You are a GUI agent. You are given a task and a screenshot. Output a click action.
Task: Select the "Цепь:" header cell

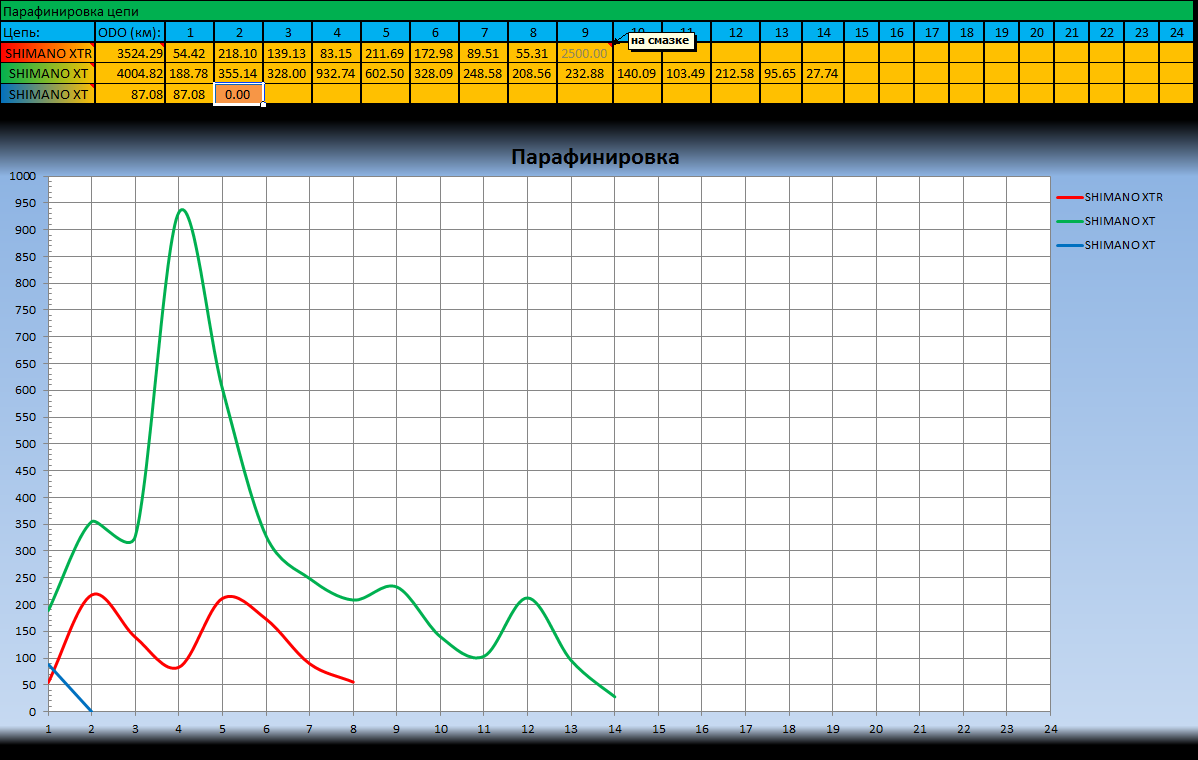click(x=47, y=32)
